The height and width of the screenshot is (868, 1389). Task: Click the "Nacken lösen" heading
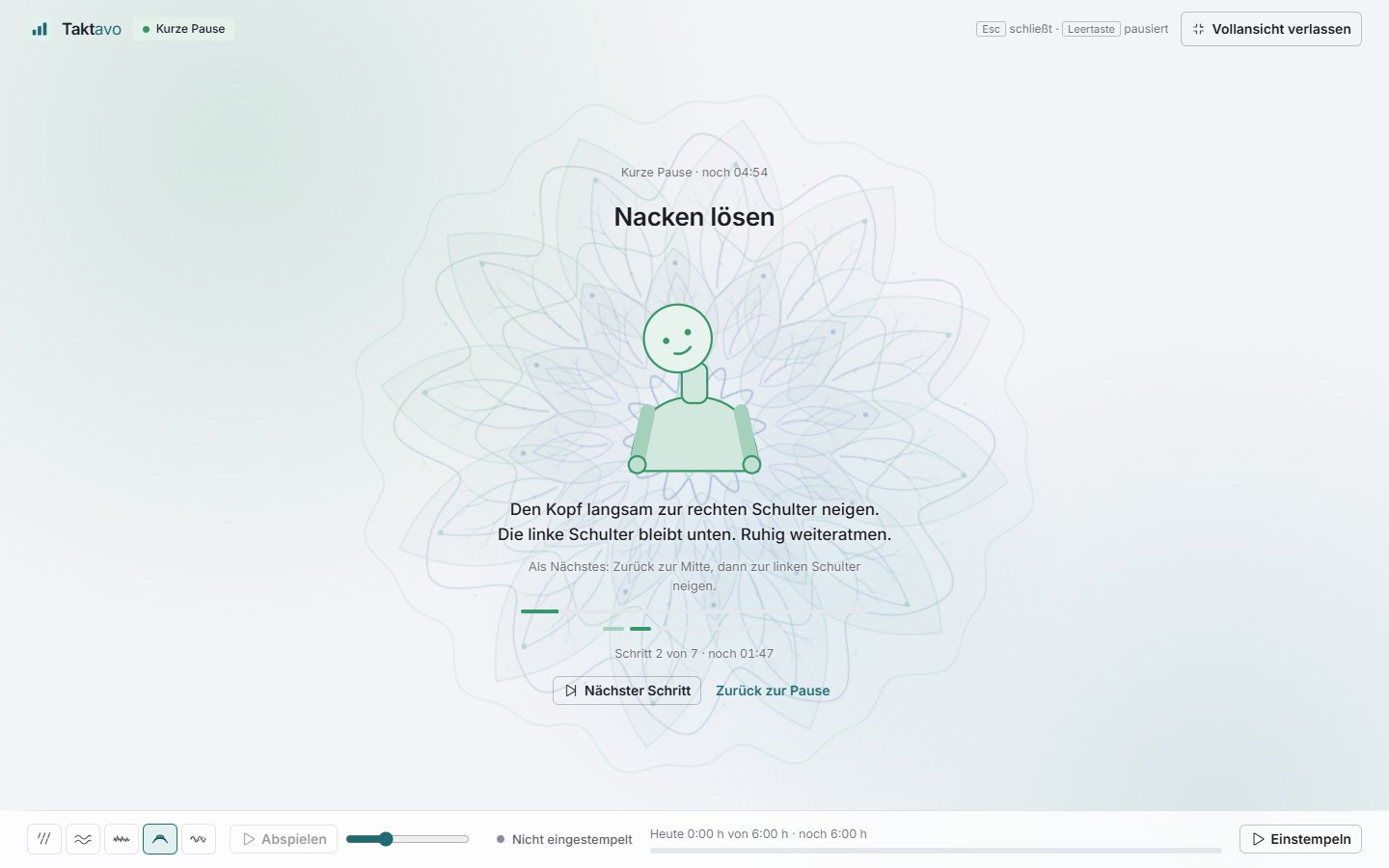click(694, 217)
